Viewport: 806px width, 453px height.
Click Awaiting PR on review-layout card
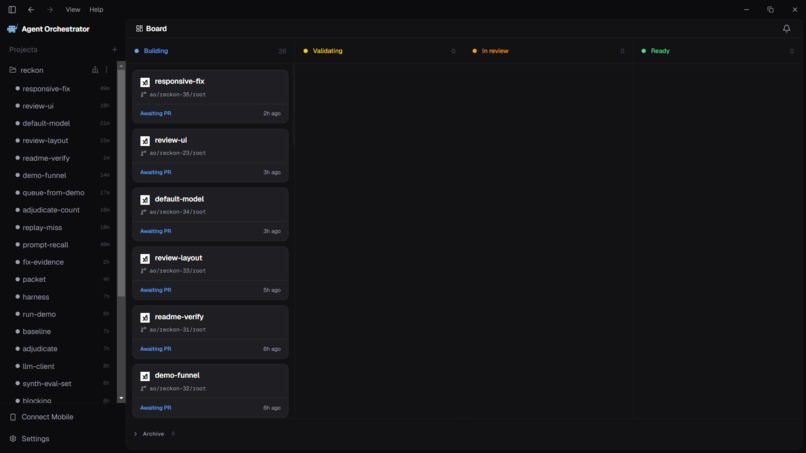tap(155, 290)
